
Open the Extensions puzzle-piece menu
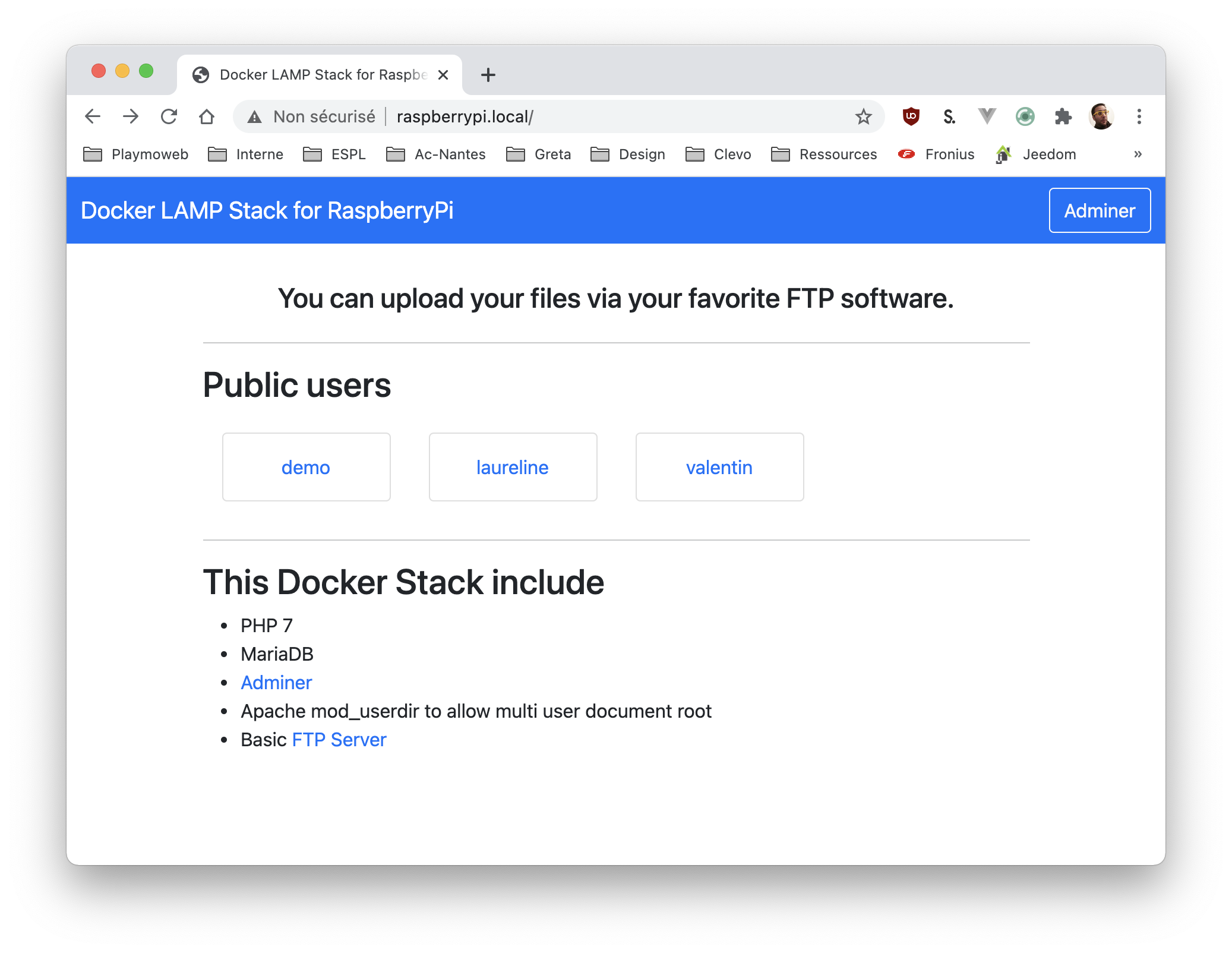[x=1063, y=116]
